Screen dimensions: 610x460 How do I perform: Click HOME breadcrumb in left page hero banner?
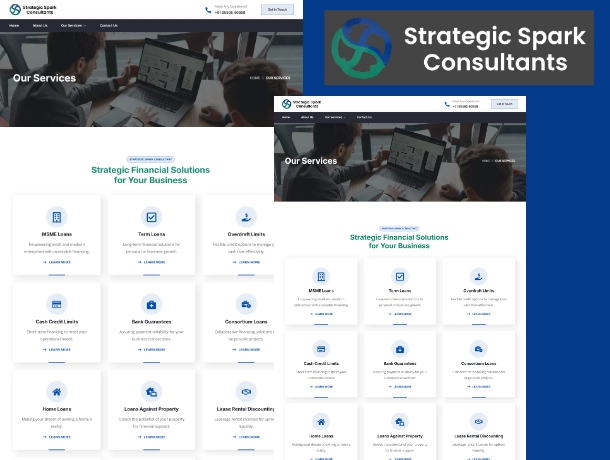[255, 77]
